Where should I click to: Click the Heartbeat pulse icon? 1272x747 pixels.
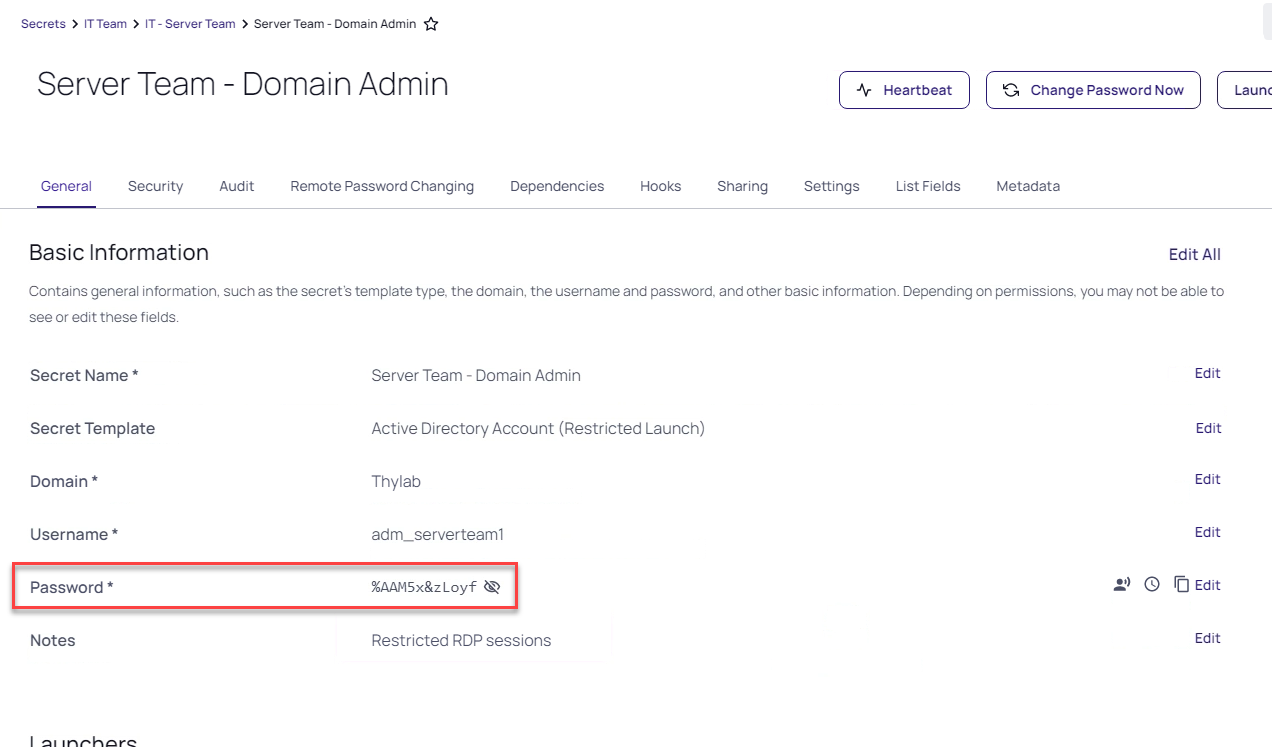point(865,90)
